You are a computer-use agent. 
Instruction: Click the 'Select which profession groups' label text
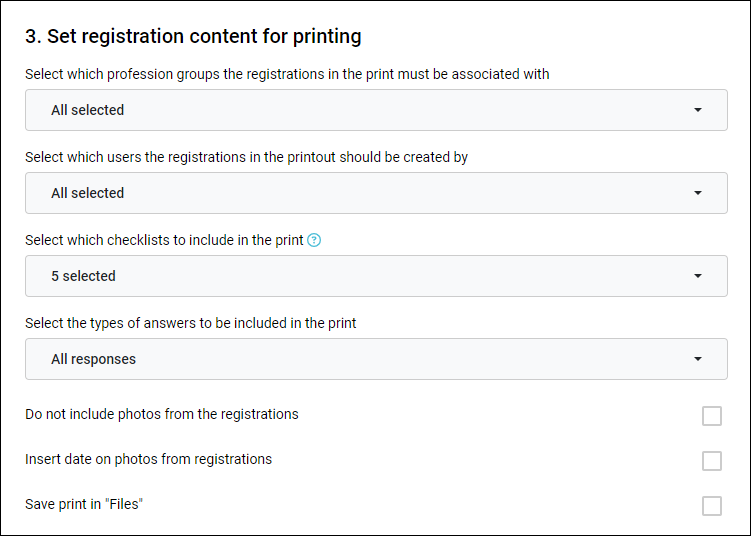click(x=287, y=74)
